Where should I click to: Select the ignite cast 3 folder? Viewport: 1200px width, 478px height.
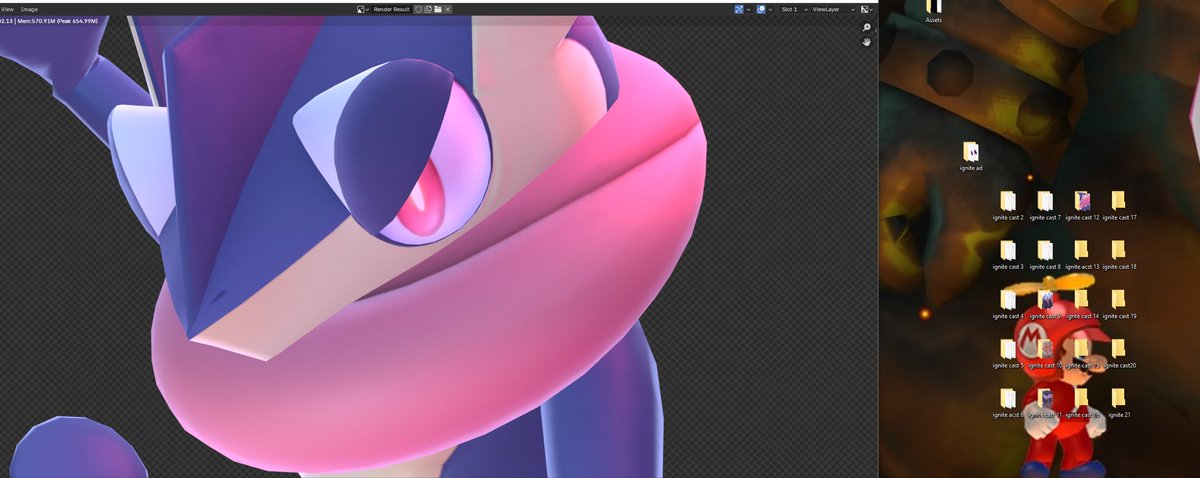[x=1007, y=255]
